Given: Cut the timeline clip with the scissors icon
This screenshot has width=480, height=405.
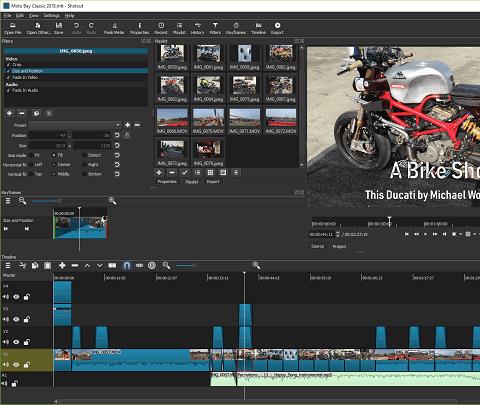Looking at the screenshot, I should click(x=23, y=265).
